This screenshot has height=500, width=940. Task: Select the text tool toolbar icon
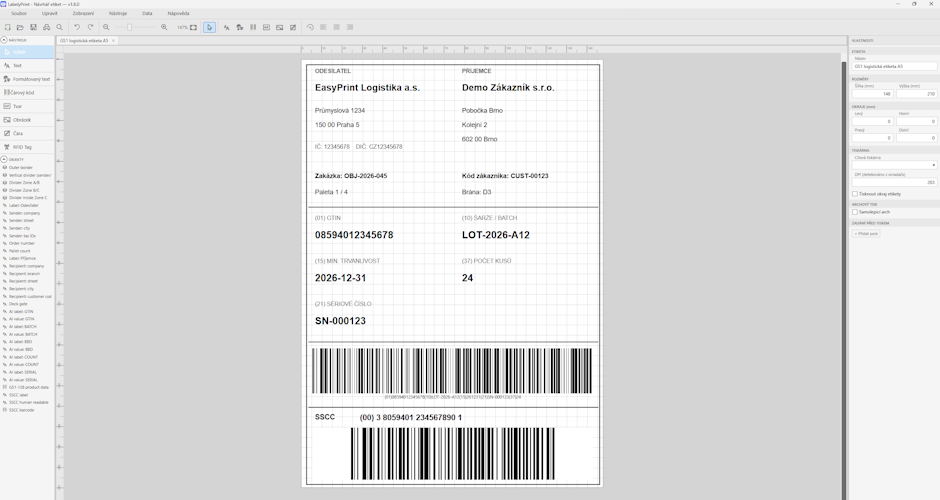(226, 27)
